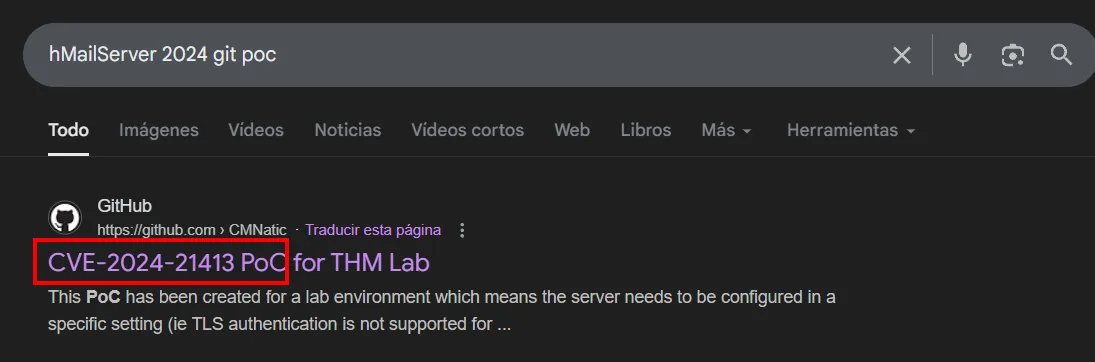Open the Vídeos cortos tab
This screenshot has height=362, width=1095.
[x=467, y=130]
